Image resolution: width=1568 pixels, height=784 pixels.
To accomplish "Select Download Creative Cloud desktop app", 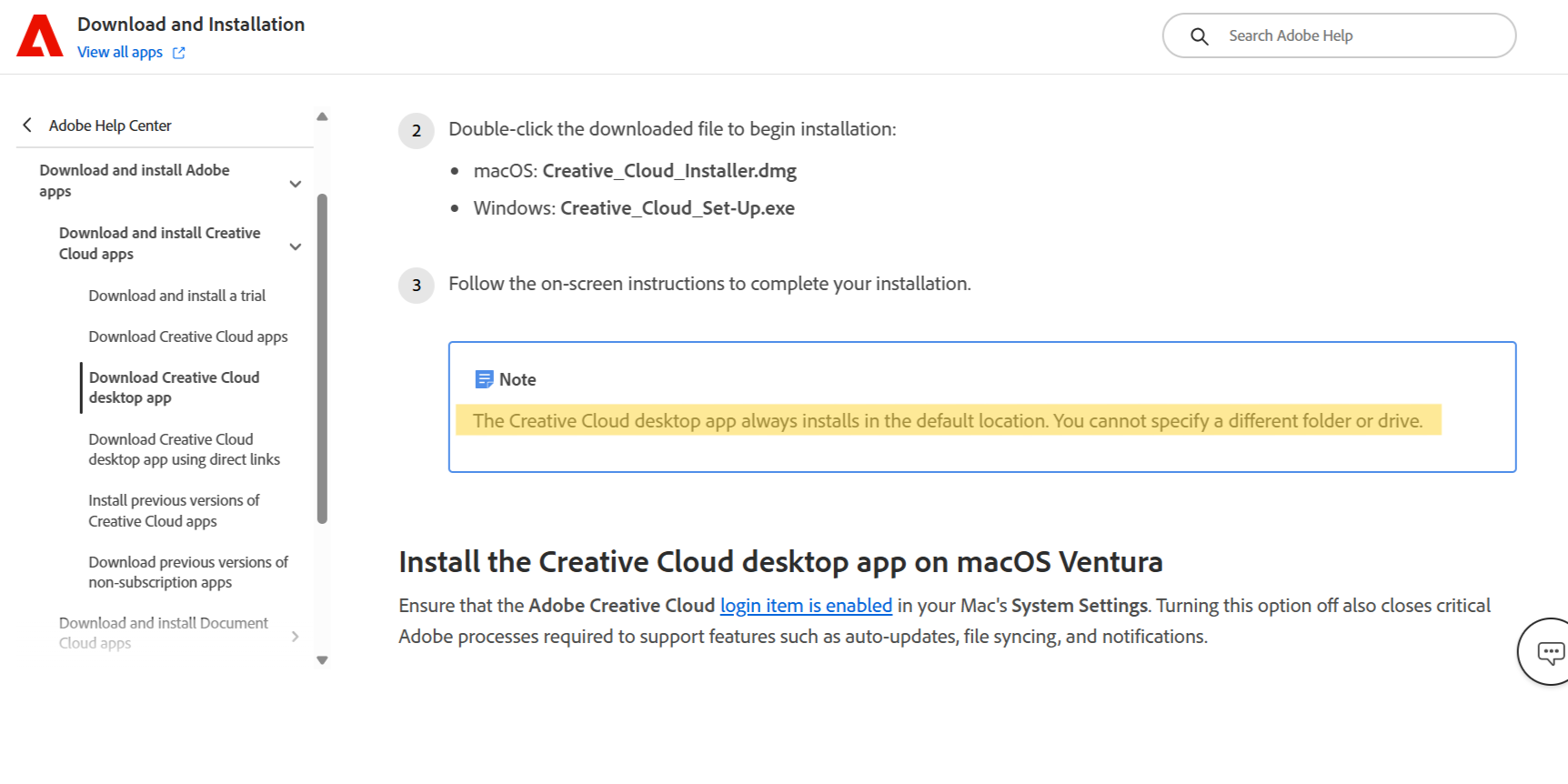I will tap(175, 387).
